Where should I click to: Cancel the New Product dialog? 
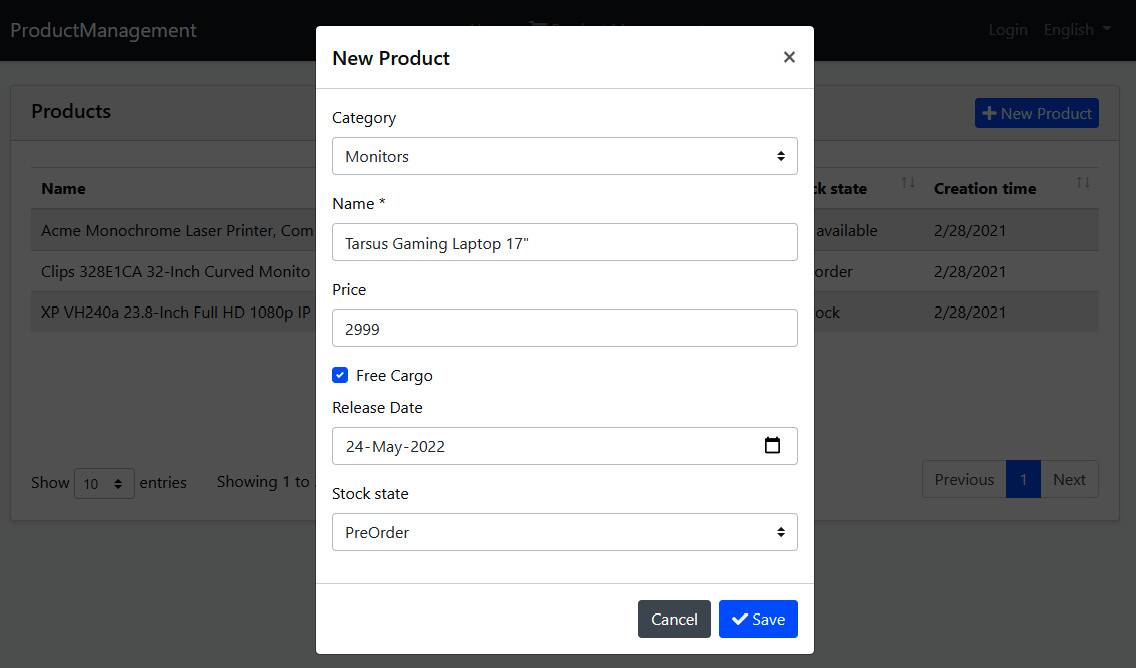coord(674,619)
